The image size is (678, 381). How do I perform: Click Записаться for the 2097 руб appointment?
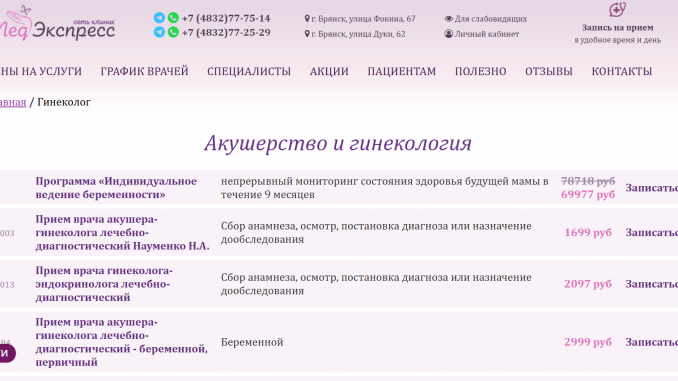[x=652, y=284]
